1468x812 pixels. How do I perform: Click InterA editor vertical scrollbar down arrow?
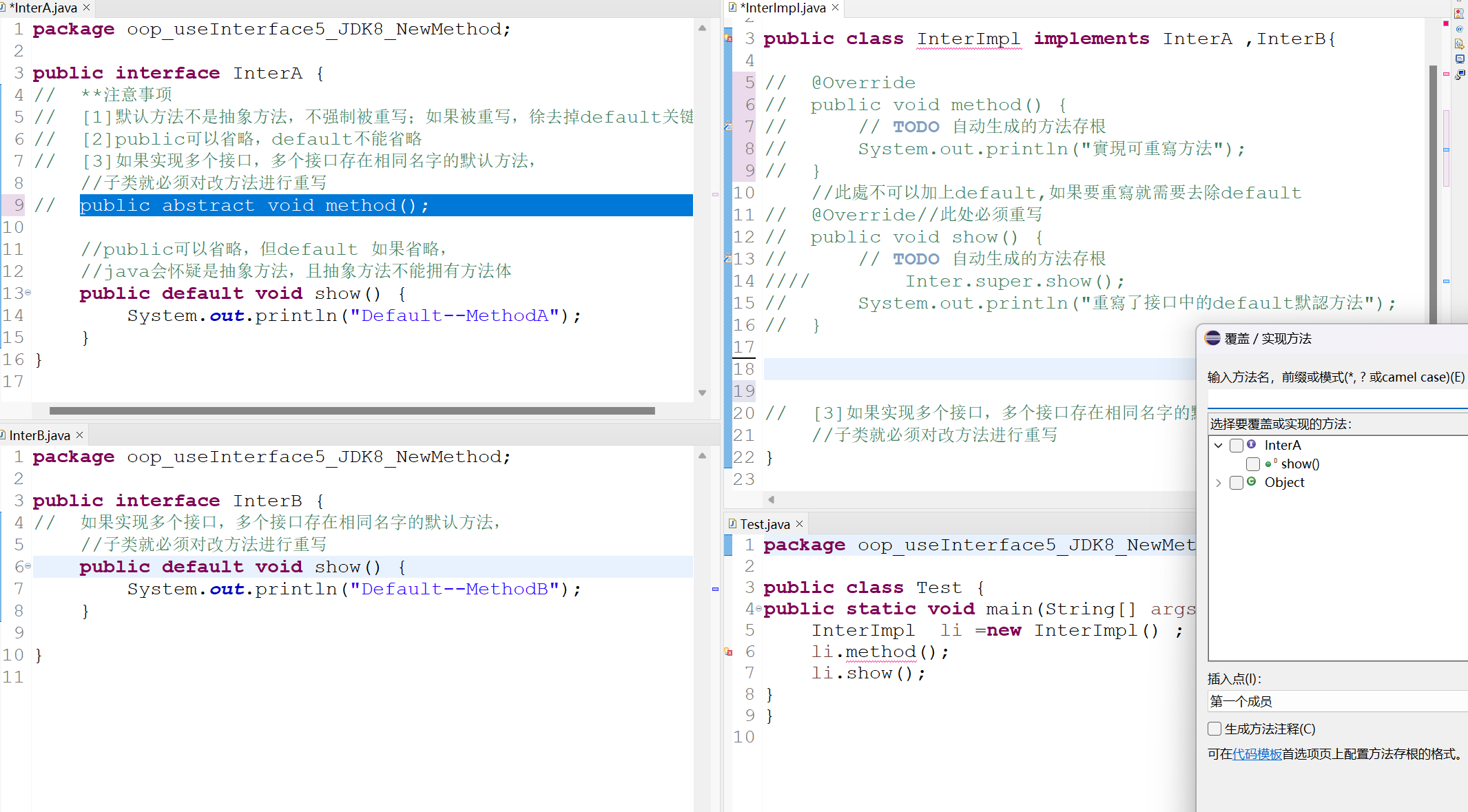click(702, 393)
